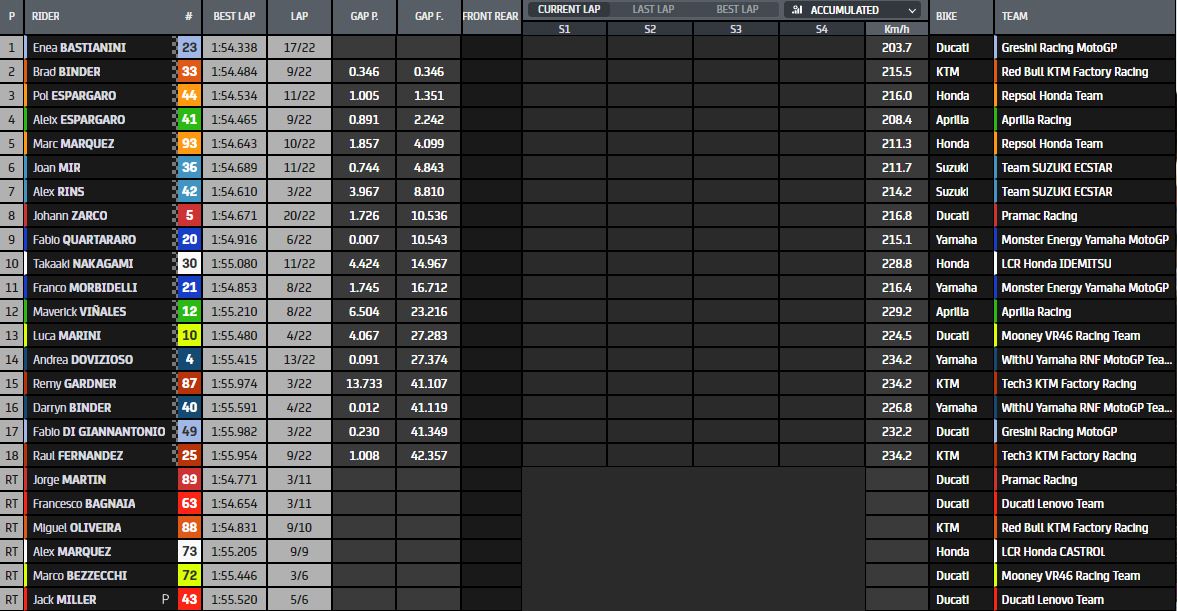This screenshot has width=1177, height=611.
Task: Select rider Pol ESPARGARO
Action: pyautogui.click(x=74, y=95)
